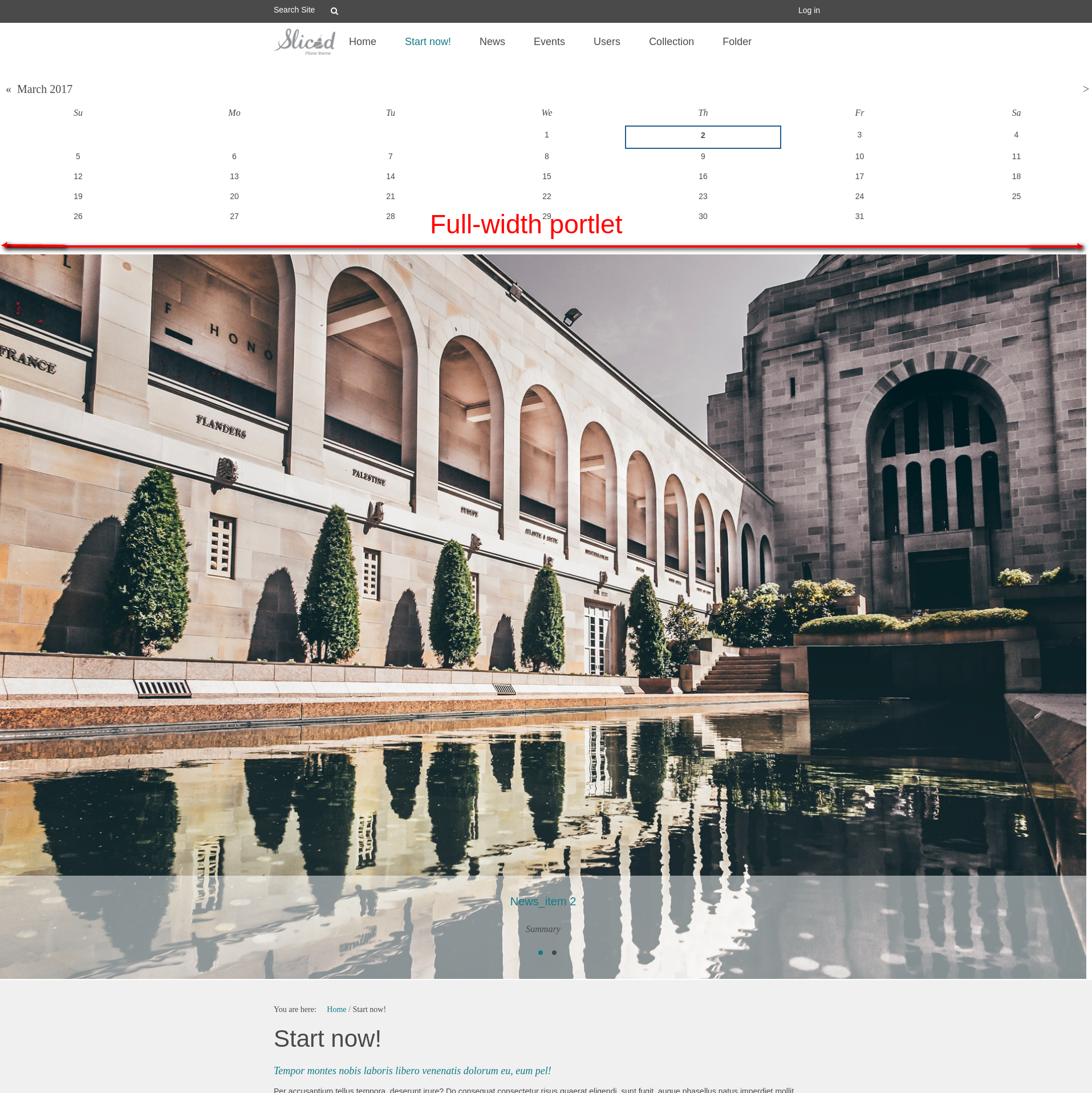This screenshot has height=1093, width=1092.
Task: Click Home in the breadcrumb trail
Action: tap(336, 1009)
